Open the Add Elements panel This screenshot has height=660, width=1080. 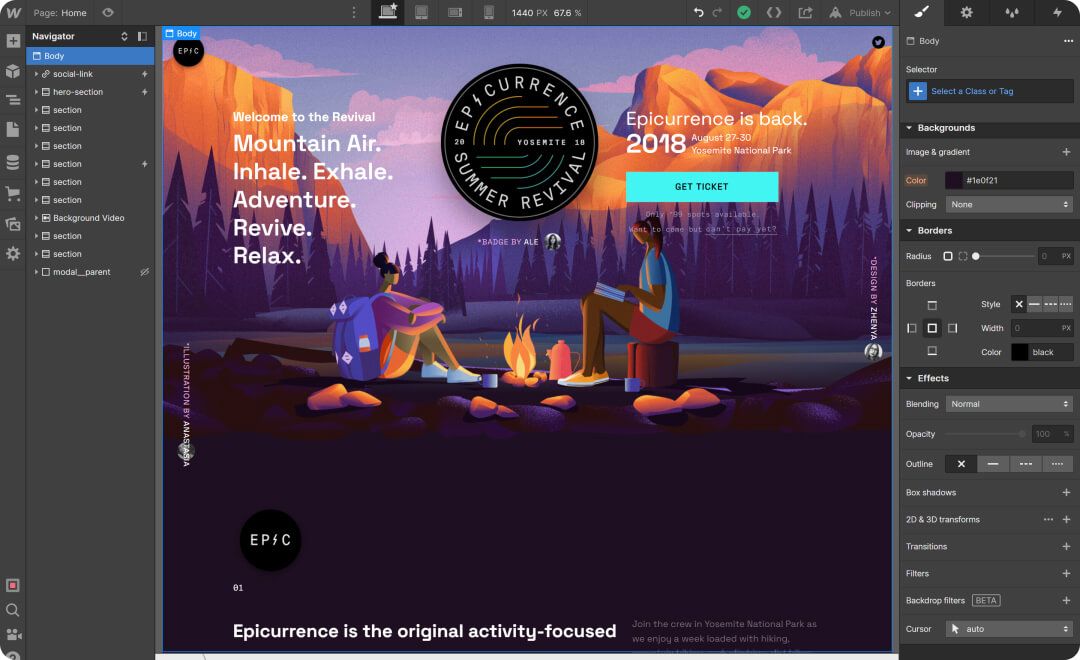[x=13, y=41]
